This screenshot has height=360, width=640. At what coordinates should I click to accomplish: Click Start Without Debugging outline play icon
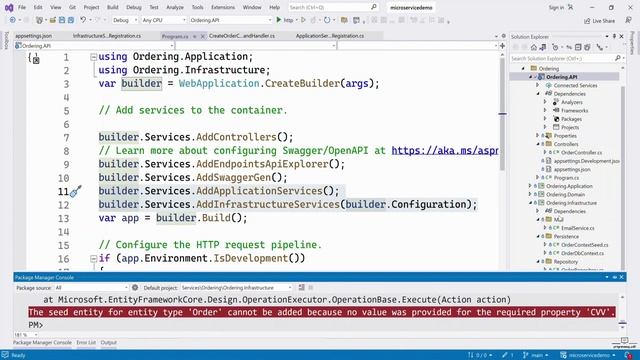point(303,20)
